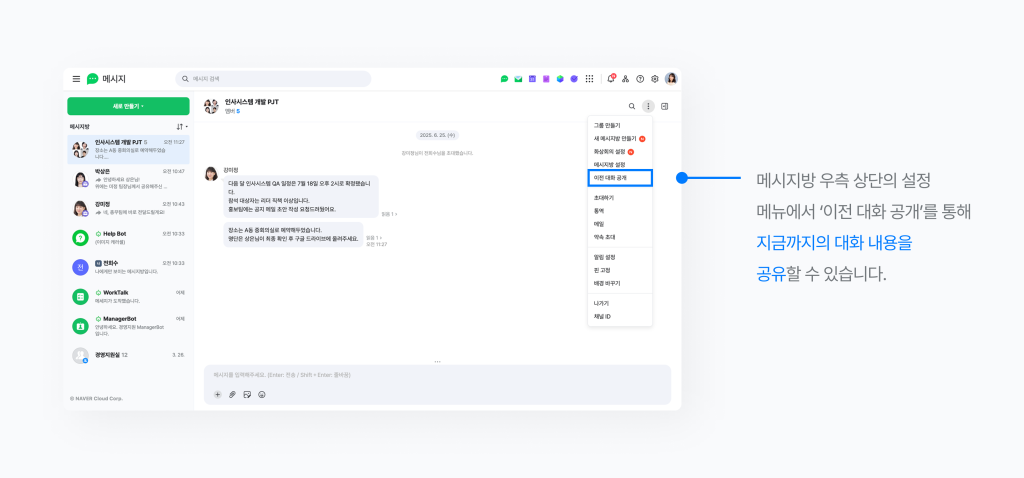Open the mail app icon in top bar
1024x478 pixels.
pos(518,79)
